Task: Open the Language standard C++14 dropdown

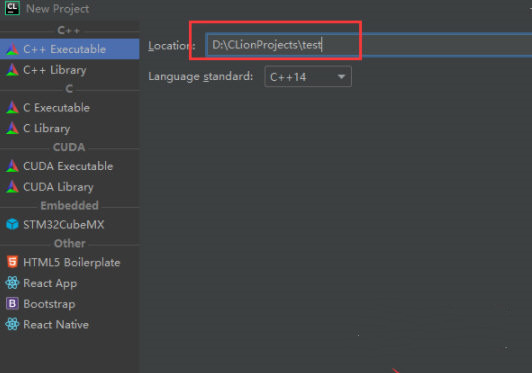Action: tap(308, 77)
